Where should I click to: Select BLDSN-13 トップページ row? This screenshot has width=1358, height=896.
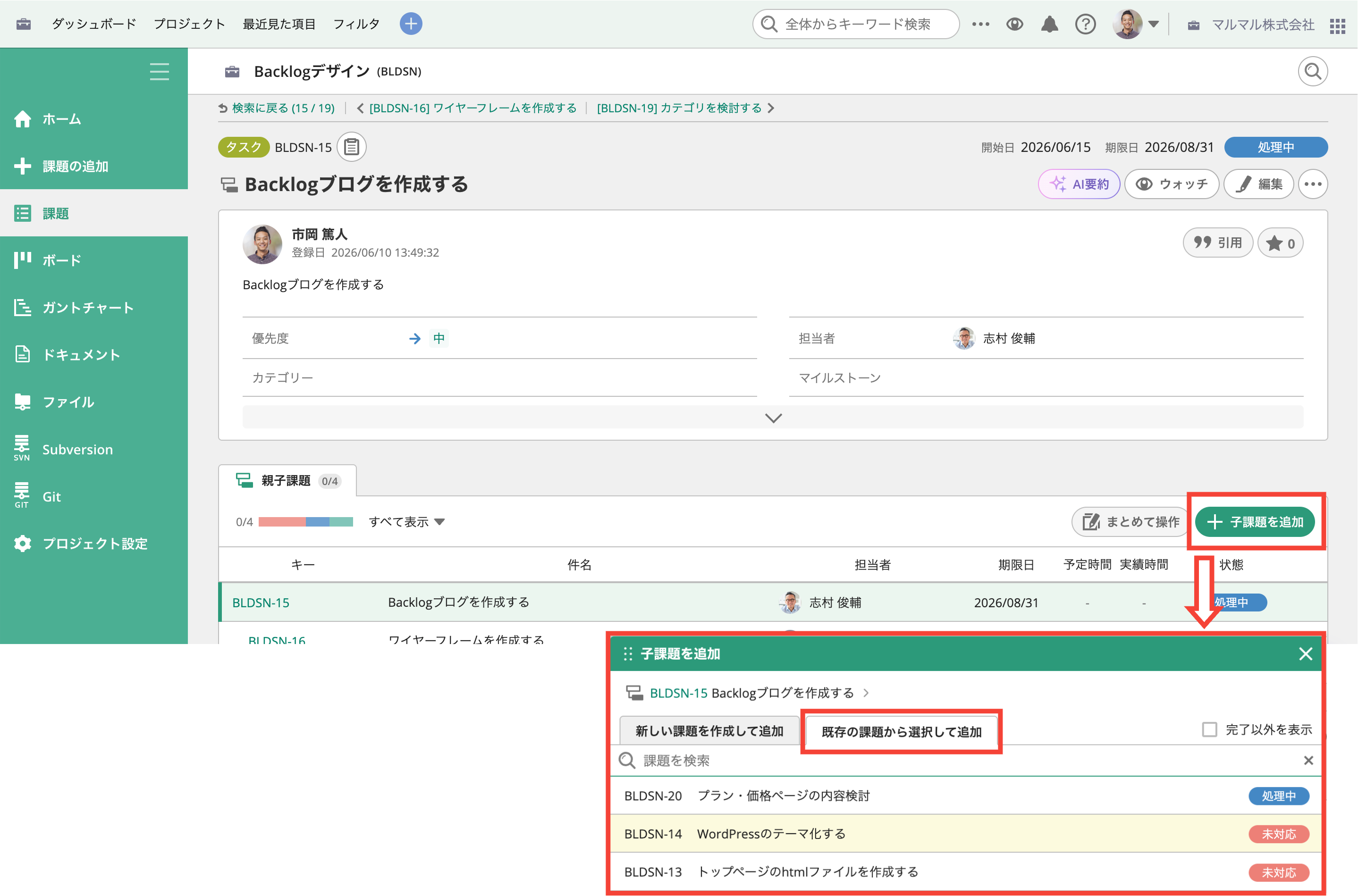pos(966,872)
